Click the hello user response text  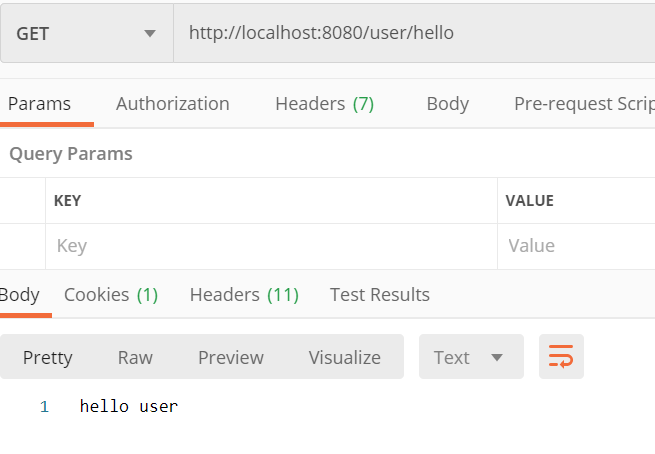(x=129, y=407)
